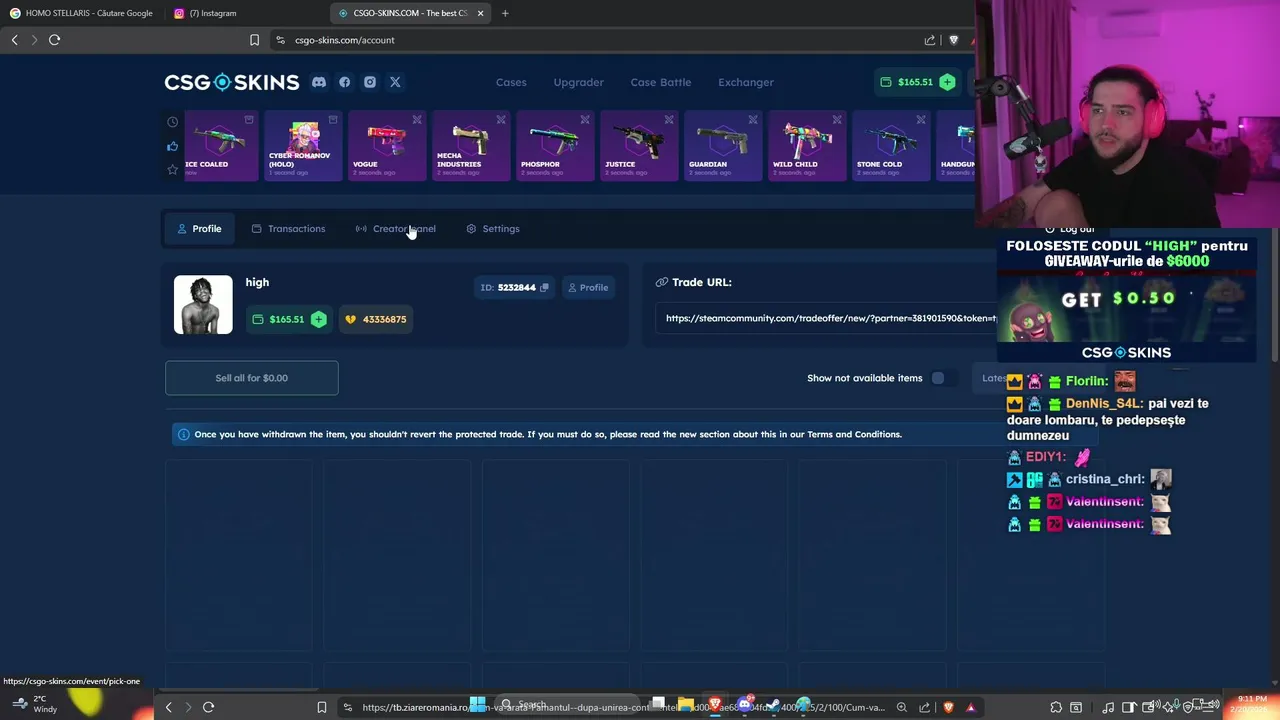
Task: Select the thumbs-up best drops filter
Action: 172,146
